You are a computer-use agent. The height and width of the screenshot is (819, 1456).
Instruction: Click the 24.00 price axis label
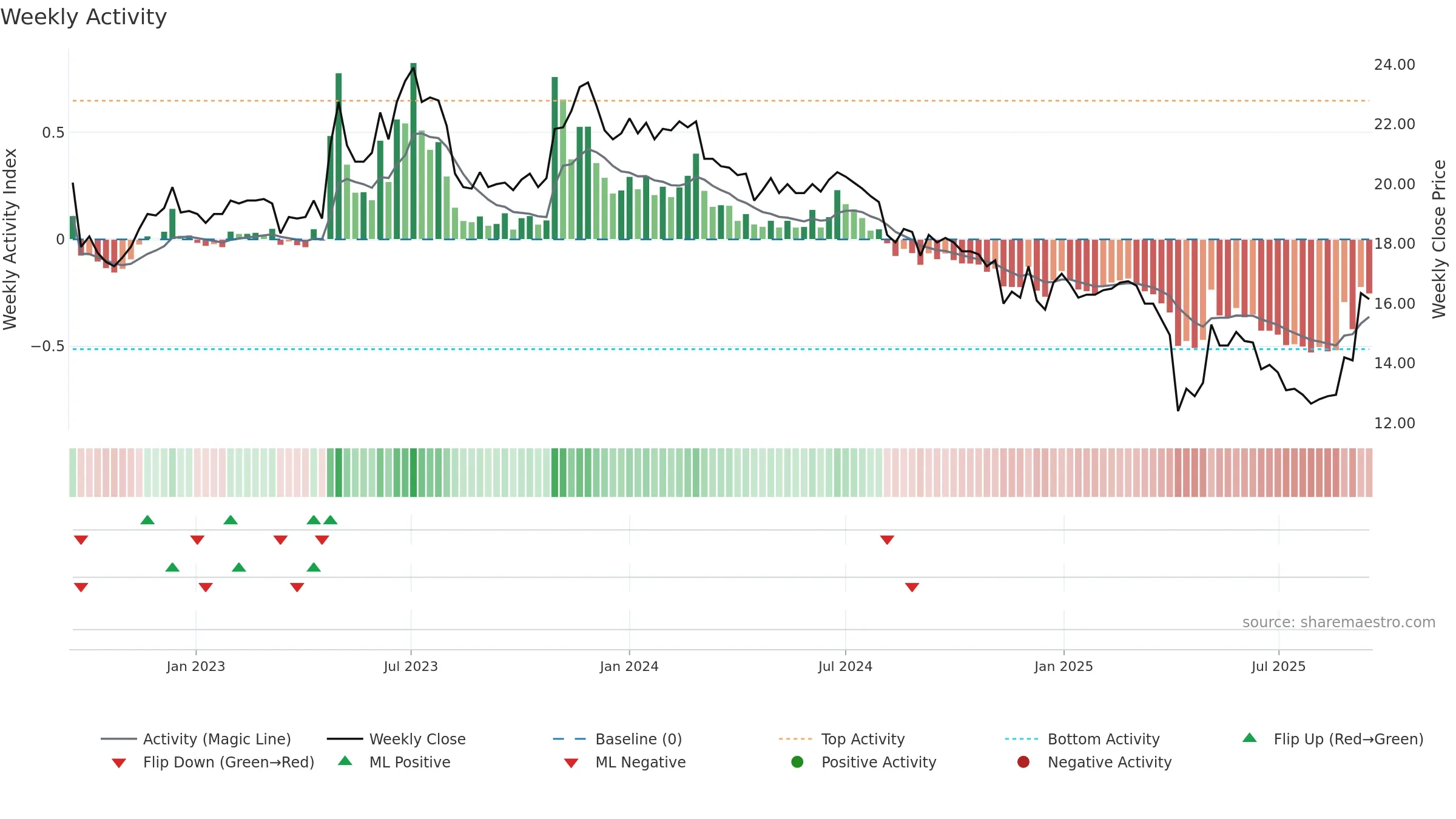coord(1394,65)
